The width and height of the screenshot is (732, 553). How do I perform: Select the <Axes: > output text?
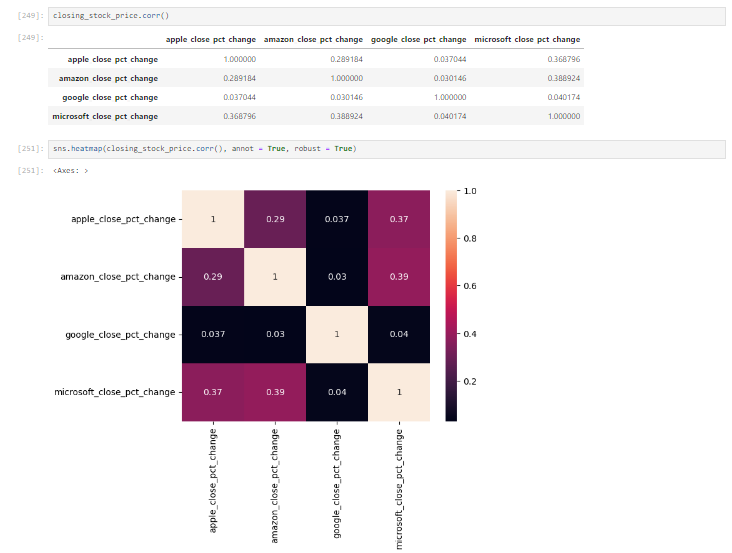pyautogui.click(x=70, y=171)
